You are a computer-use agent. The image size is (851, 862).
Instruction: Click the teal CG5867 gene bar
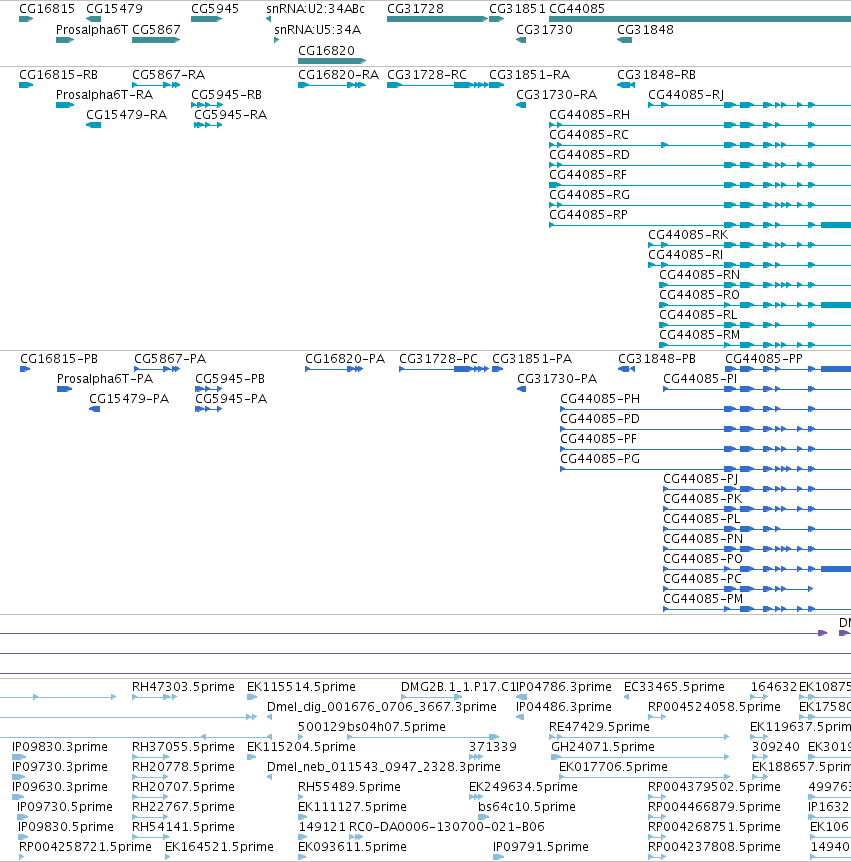click(x=156, y=40)
